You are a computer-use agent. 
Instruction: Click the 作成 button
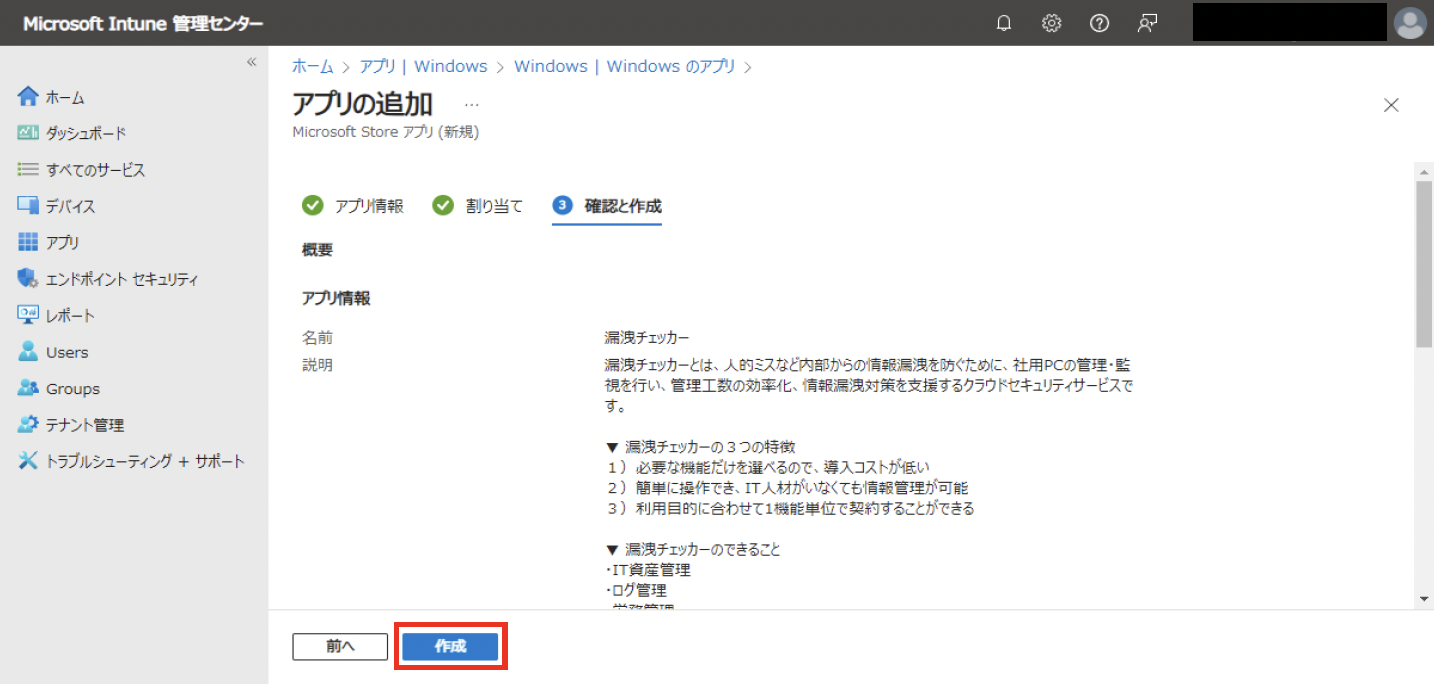point(450,646)
